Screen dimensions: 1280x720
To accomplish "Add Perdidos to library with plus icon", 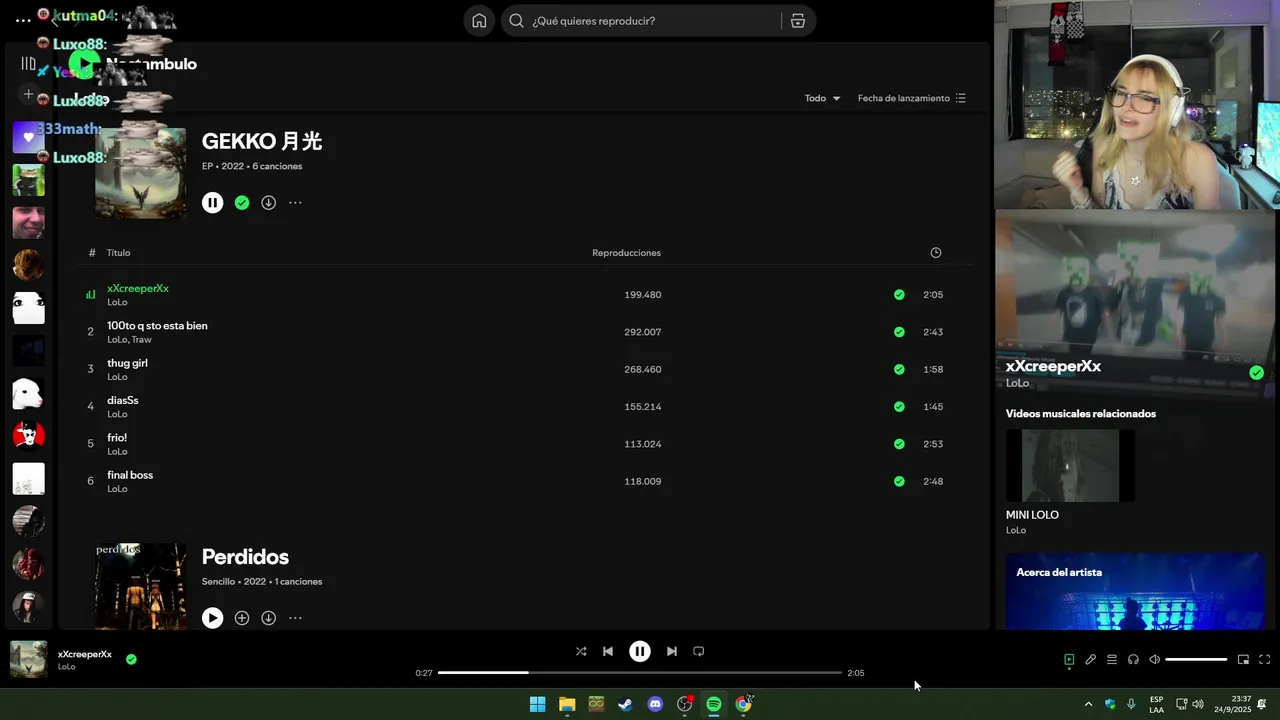I will pos(242,618).
